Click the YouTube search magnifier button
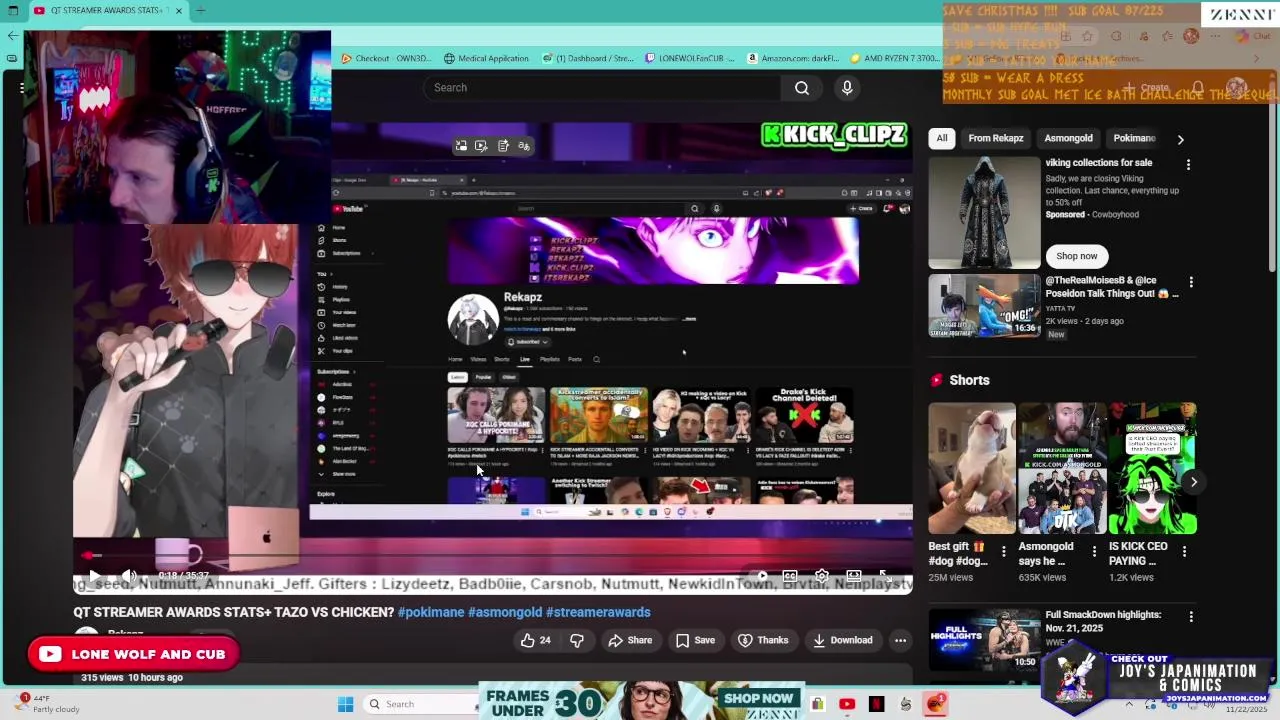The height and width of the screenshot is (720, 1280). (802, 88)
